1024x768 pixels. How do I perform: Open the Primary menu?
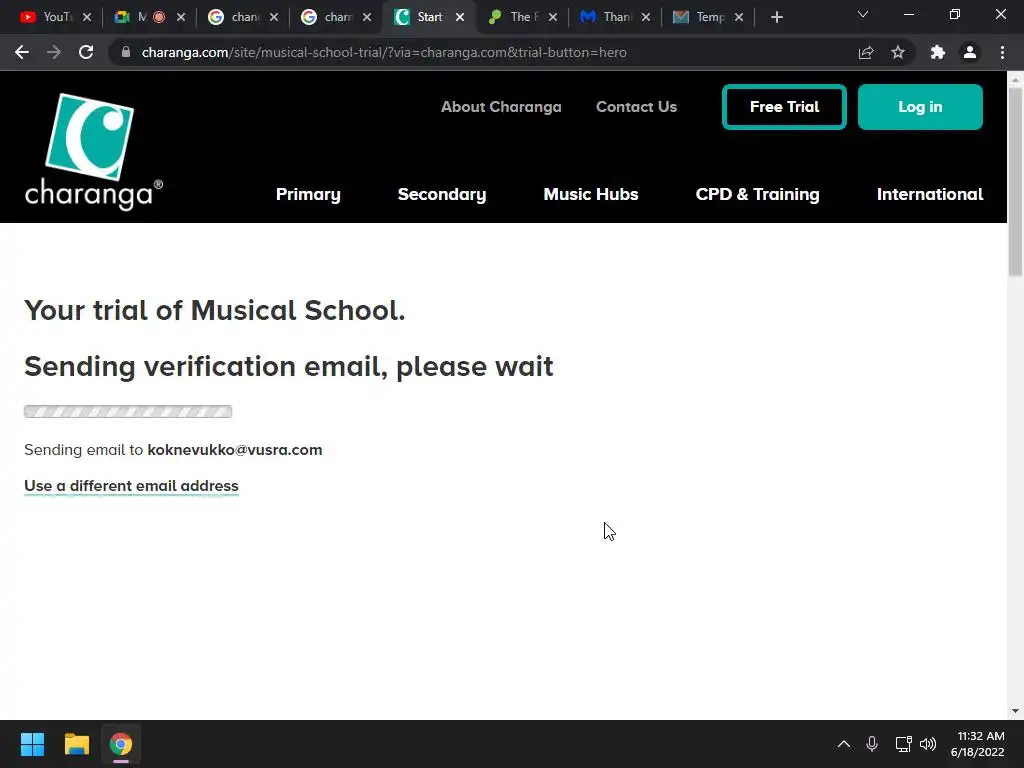tap(308, 194)
